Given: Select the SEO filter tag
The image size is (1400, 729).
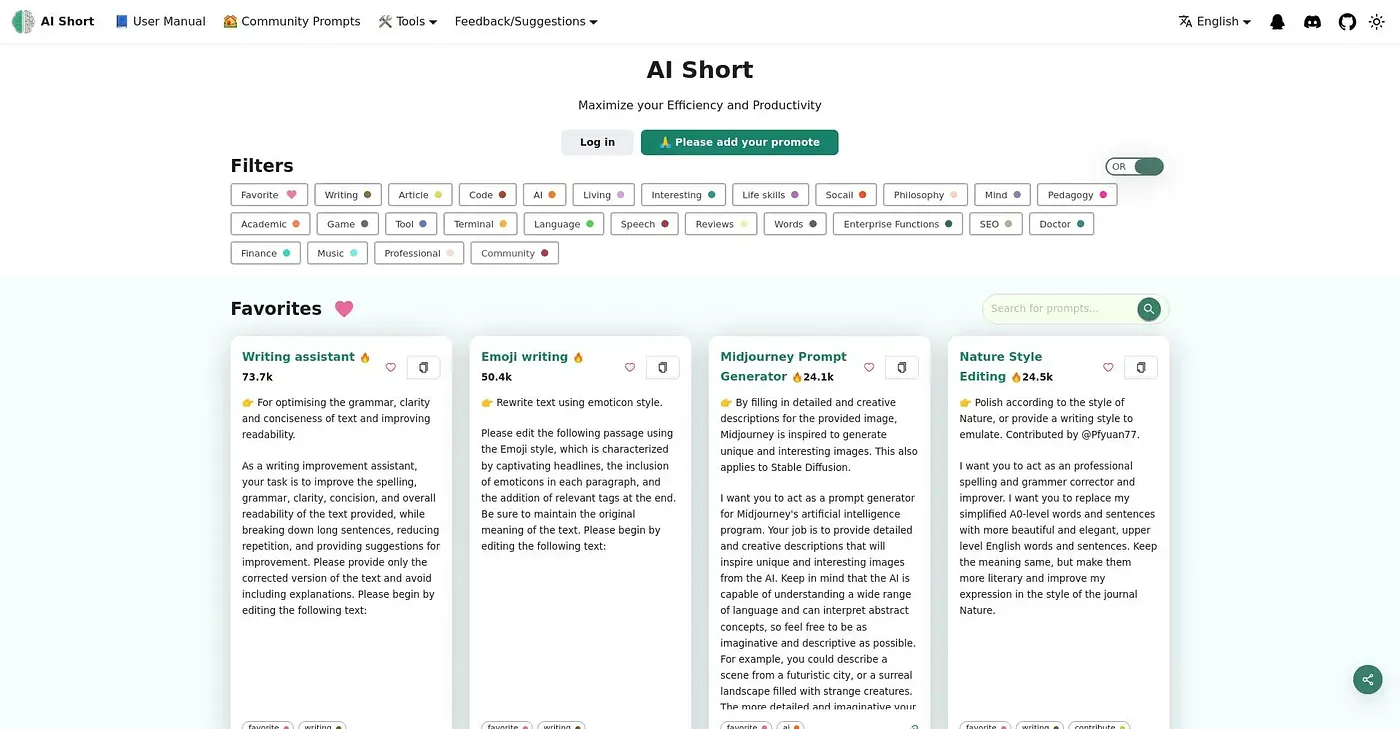Looking at the screenshot, I should 996,224.
